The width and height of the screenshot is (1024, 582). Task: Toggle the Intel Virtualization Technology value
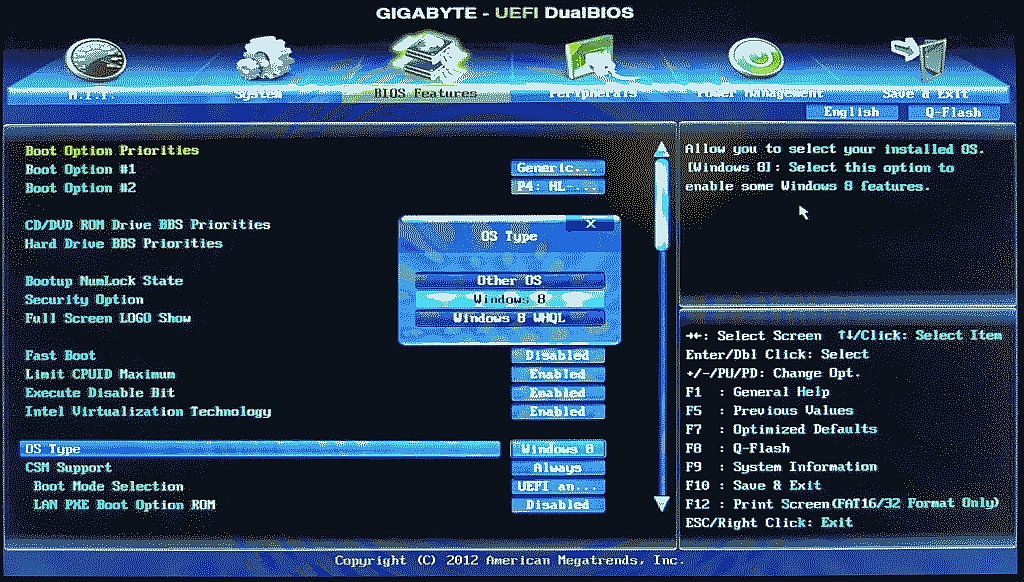pyautogui.click(x=557, y=412)
